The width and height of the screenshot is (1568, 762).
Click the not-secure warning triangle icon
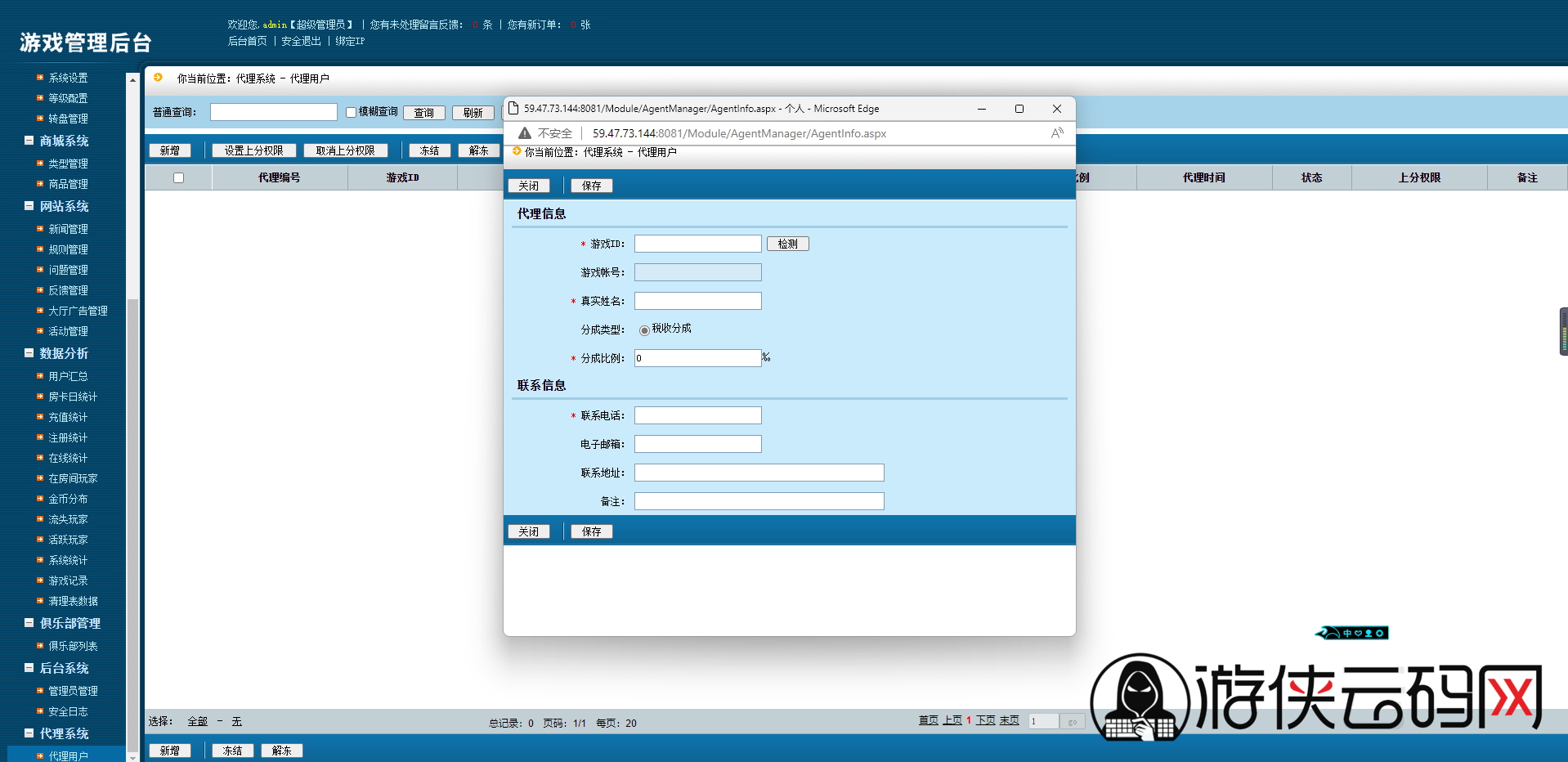(525, 133)
